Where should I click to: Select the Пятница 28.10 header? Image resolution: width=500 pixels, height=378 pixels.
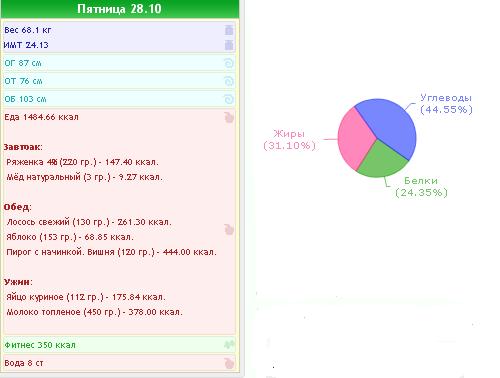119,9
